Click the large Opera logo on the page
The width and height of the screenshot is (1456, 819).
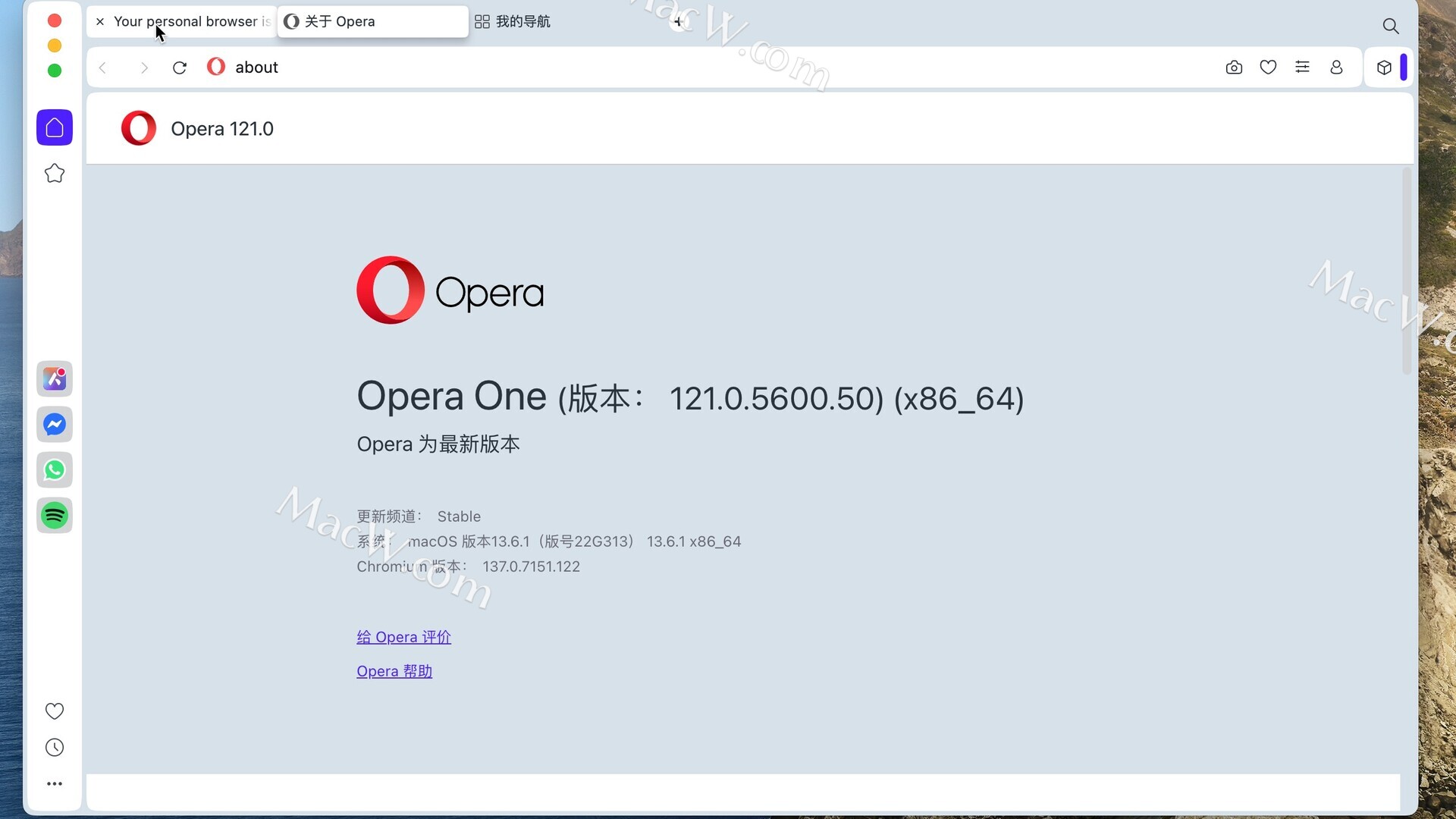(x=450, y=290)
